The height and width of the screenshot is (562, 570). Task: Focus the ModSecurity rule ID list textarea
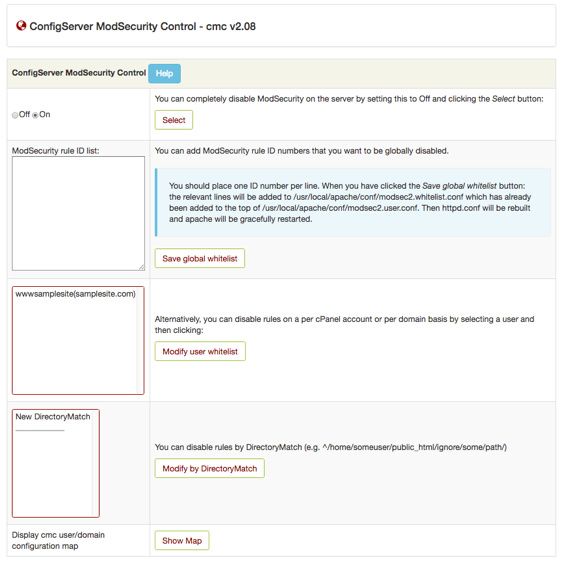pos(79,213)
